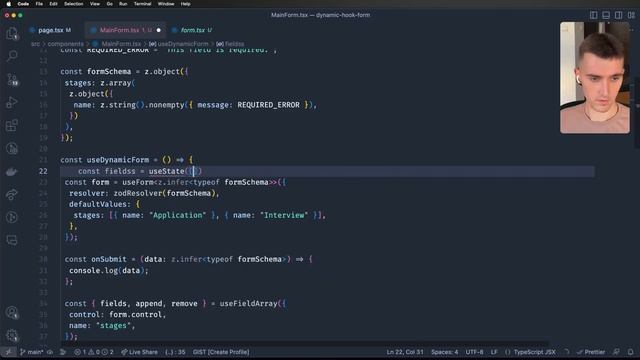Click src breadcrumb segment
Viewport: 640px width, 360px height.
click(x=36, y=44)
